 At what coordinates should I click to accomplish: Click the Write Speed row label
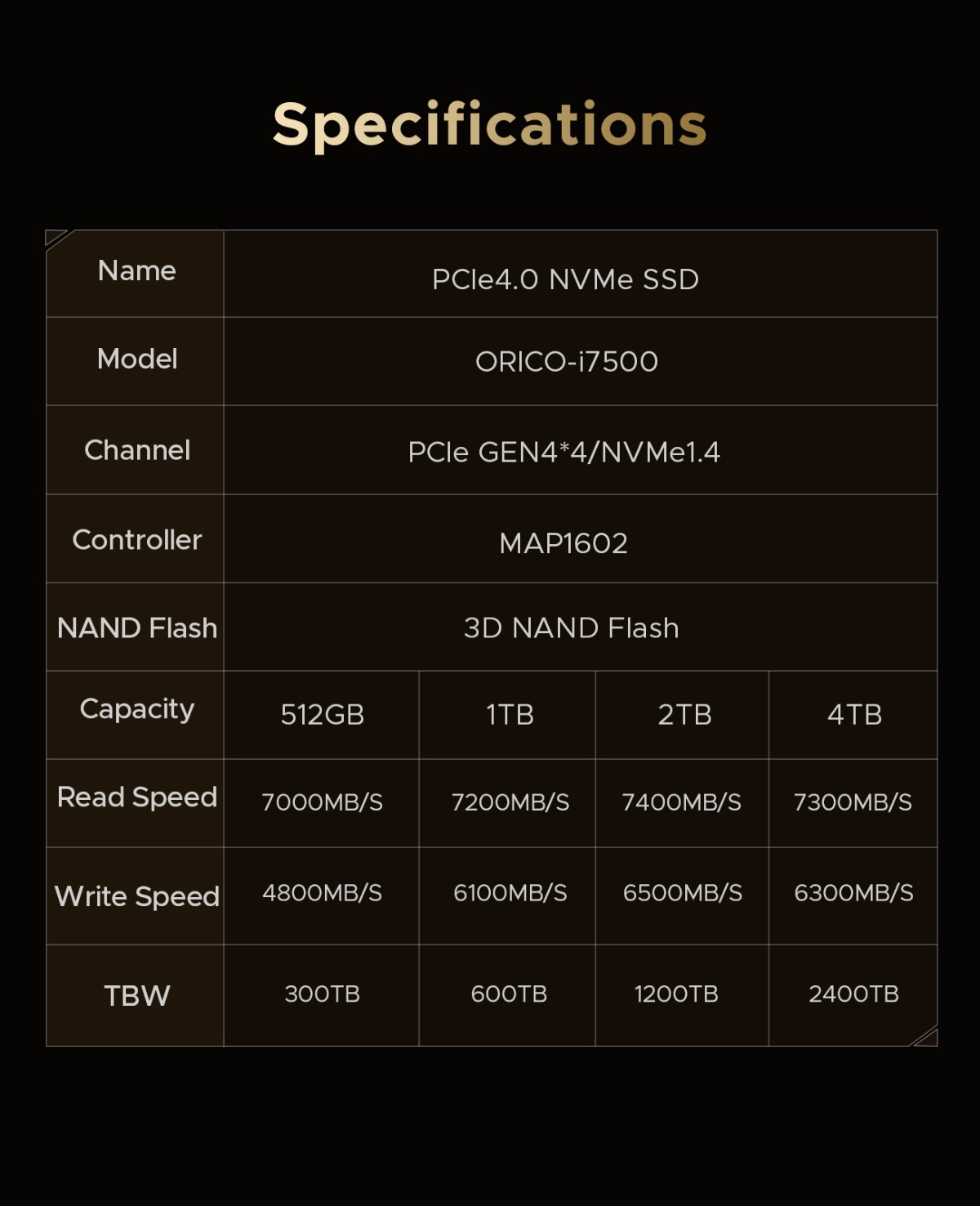(136, 896)
